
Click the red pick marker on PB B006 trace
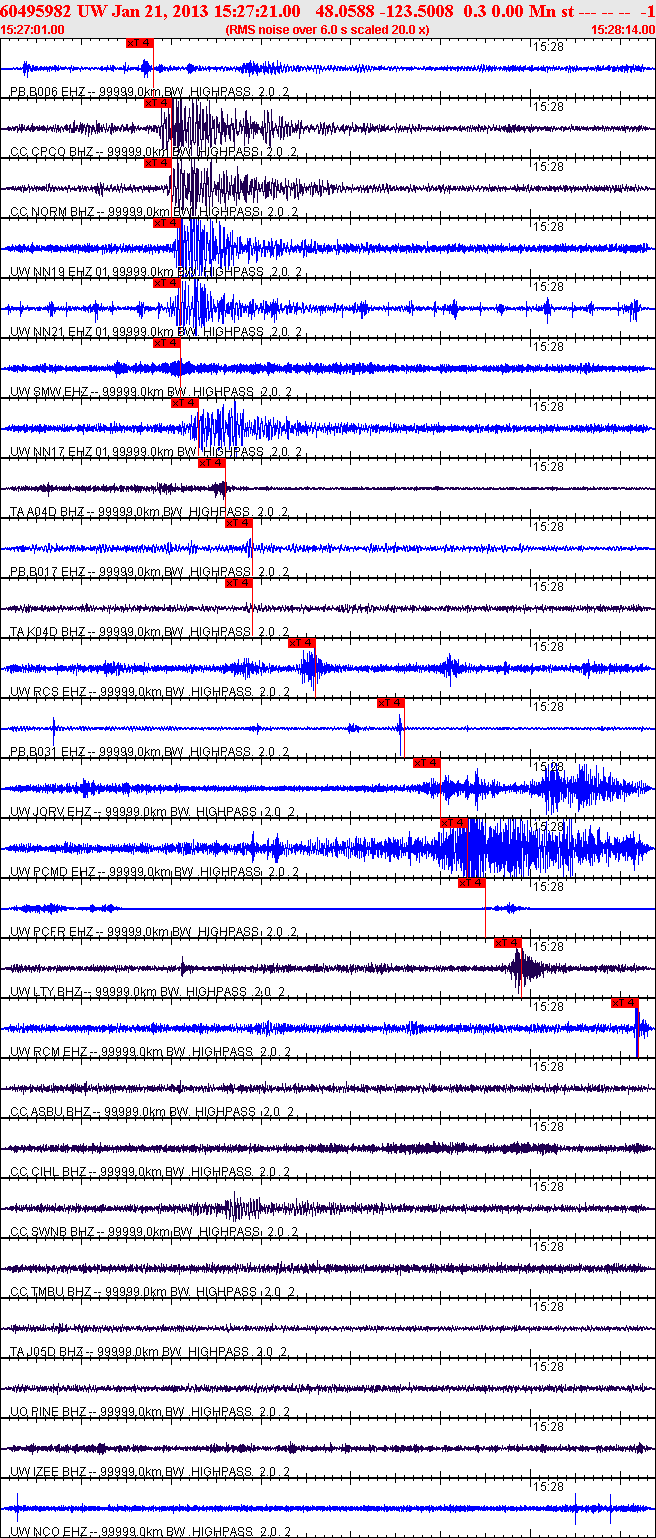click(x=140, y=43)
